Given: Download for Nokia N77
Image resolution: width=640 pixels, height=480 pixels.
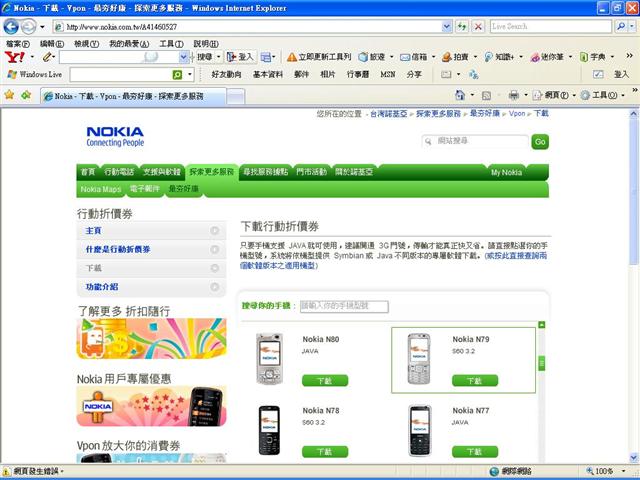Looking at the screenshot, I should point(475,451).
